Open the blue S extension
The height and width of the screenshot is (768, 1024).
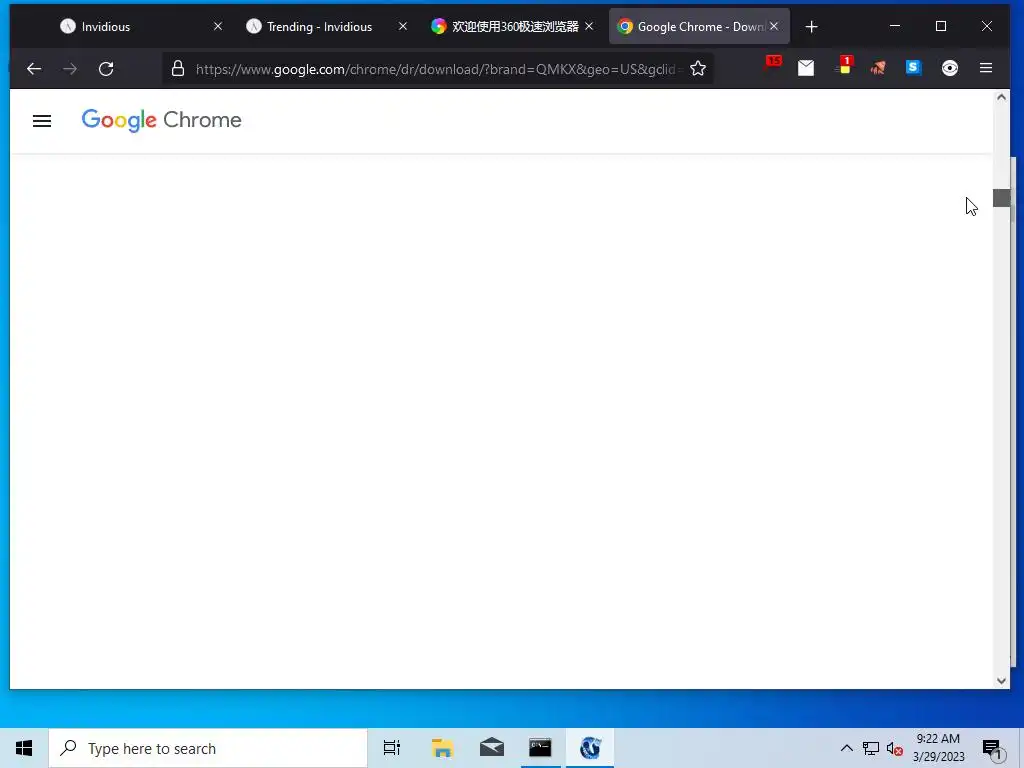pos(913,67)
